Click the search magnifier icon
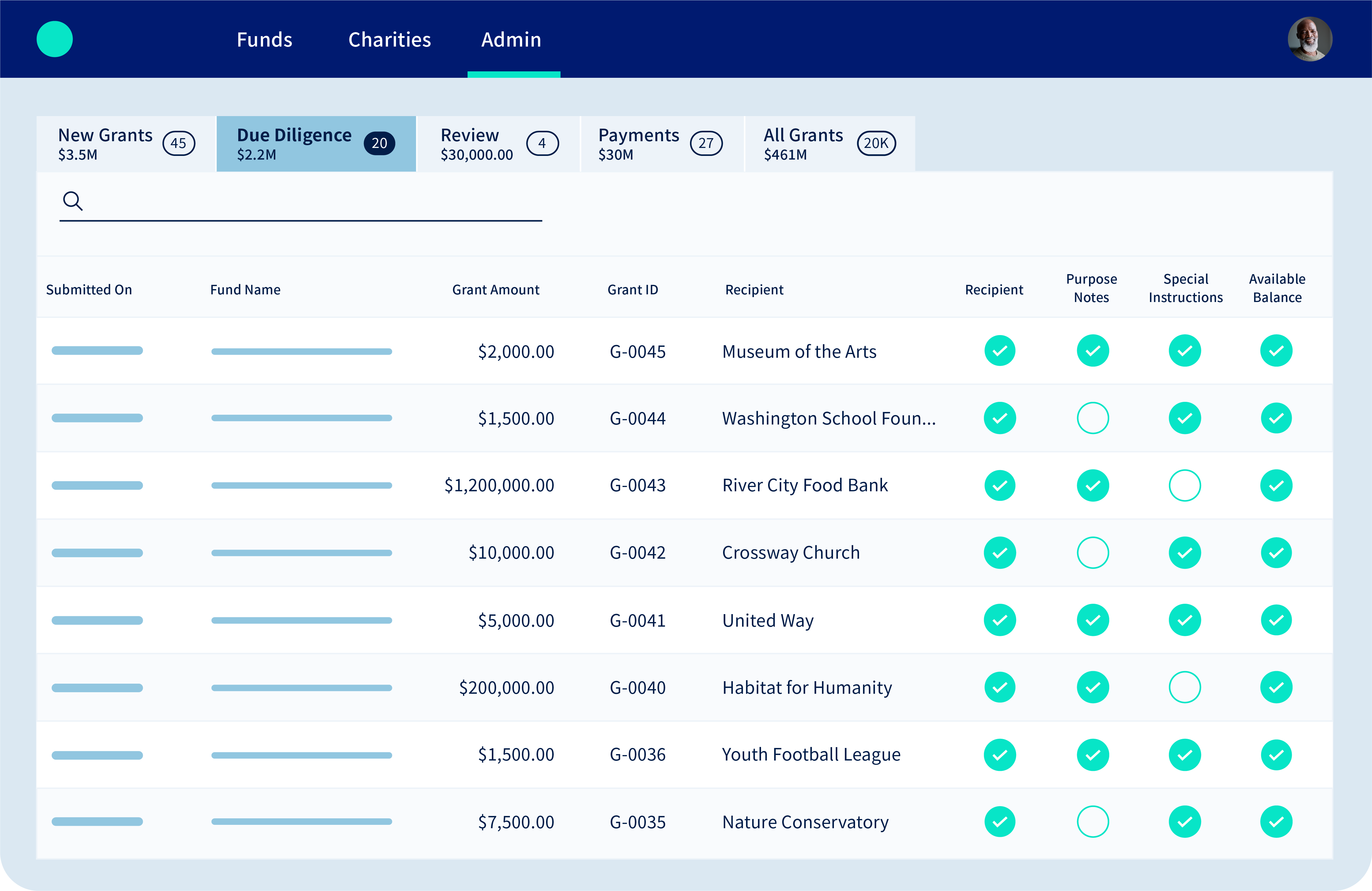 point(73,201)
